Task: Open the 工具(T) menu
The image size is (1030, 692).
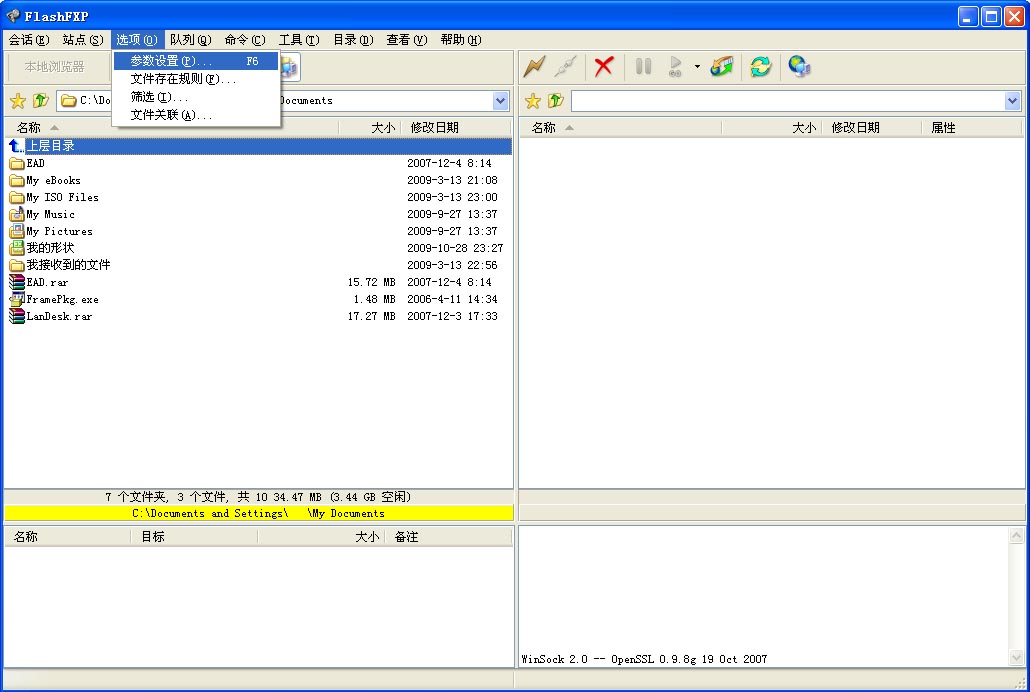Action: (x=299, y=40)
